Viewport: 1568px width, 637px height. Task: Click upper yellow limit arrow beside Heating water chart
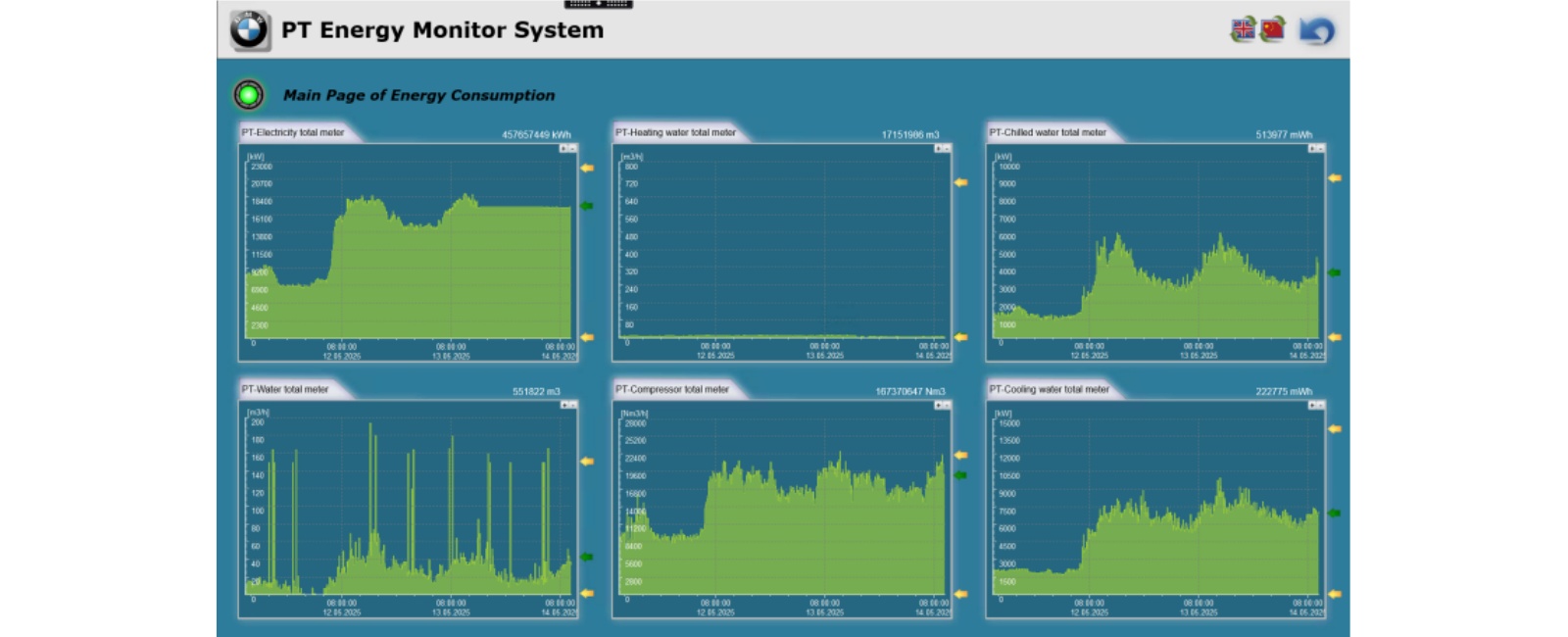click(961, 182)
